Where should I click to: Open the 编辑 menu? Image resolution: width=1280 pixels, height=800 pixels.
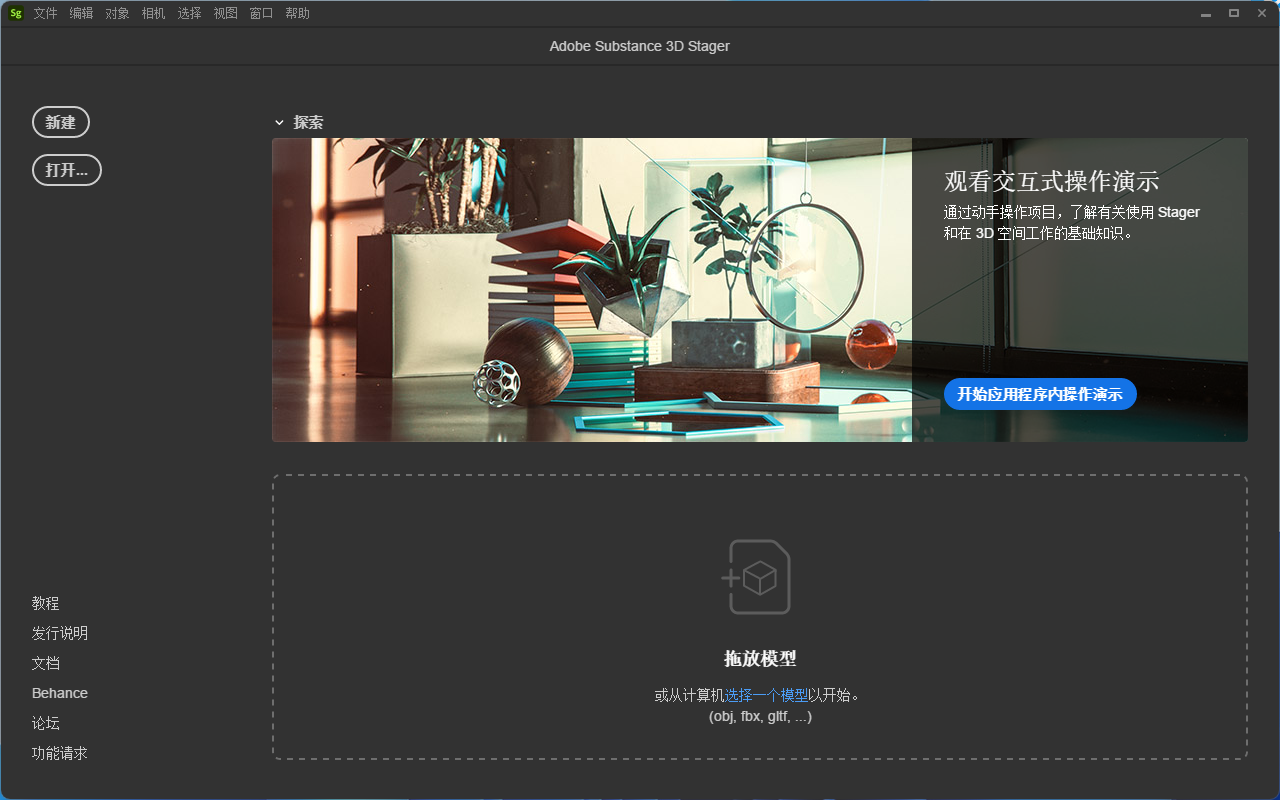[82, 13]
